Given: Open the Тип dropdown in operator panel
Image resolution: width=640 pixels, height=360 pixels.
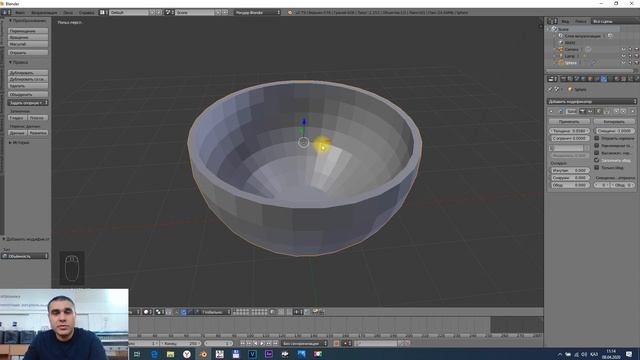Looking at the screenshot, I should (x=25, y=256).
